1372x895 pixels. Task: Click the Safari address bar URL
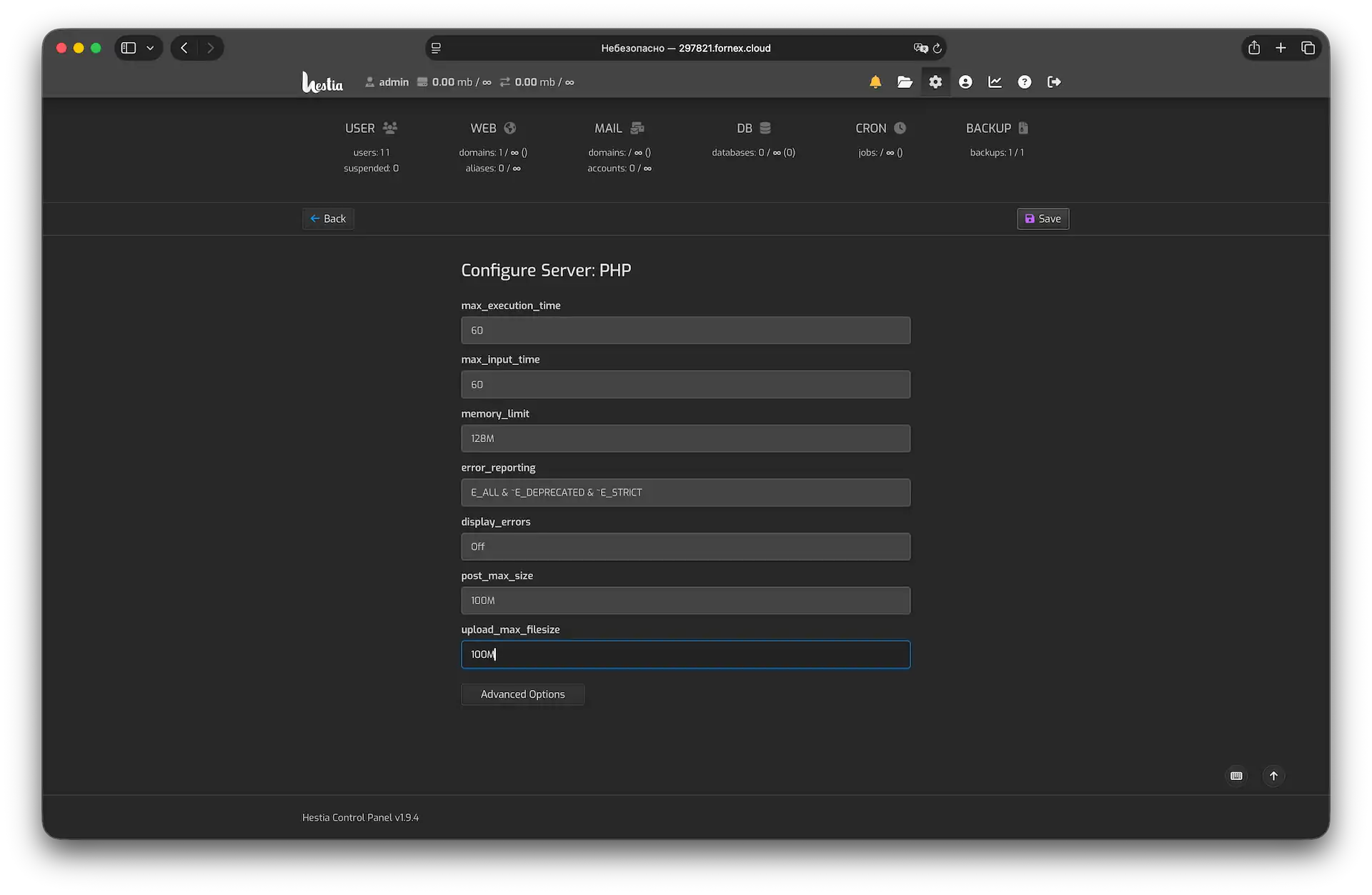tap(685, 49)
